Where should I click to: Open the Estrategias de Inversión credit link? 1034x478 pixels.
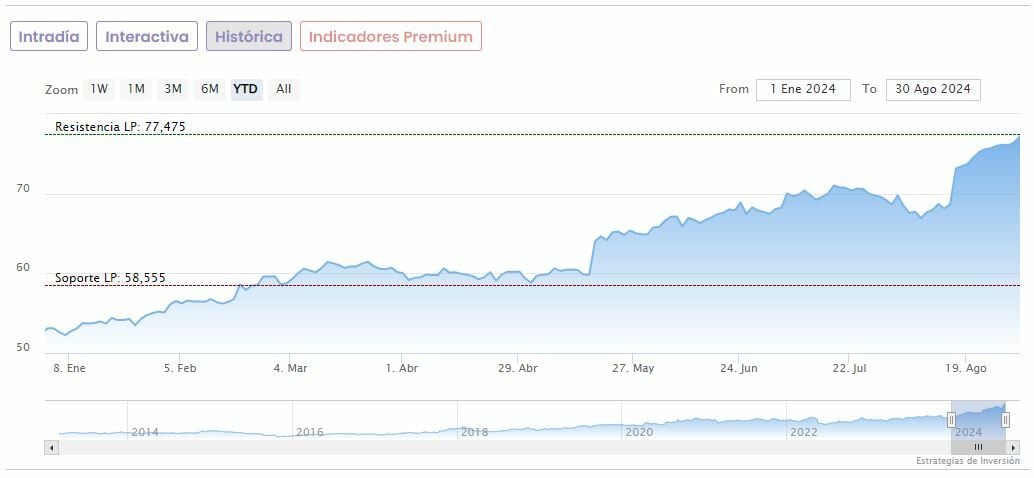pos(967,461)
